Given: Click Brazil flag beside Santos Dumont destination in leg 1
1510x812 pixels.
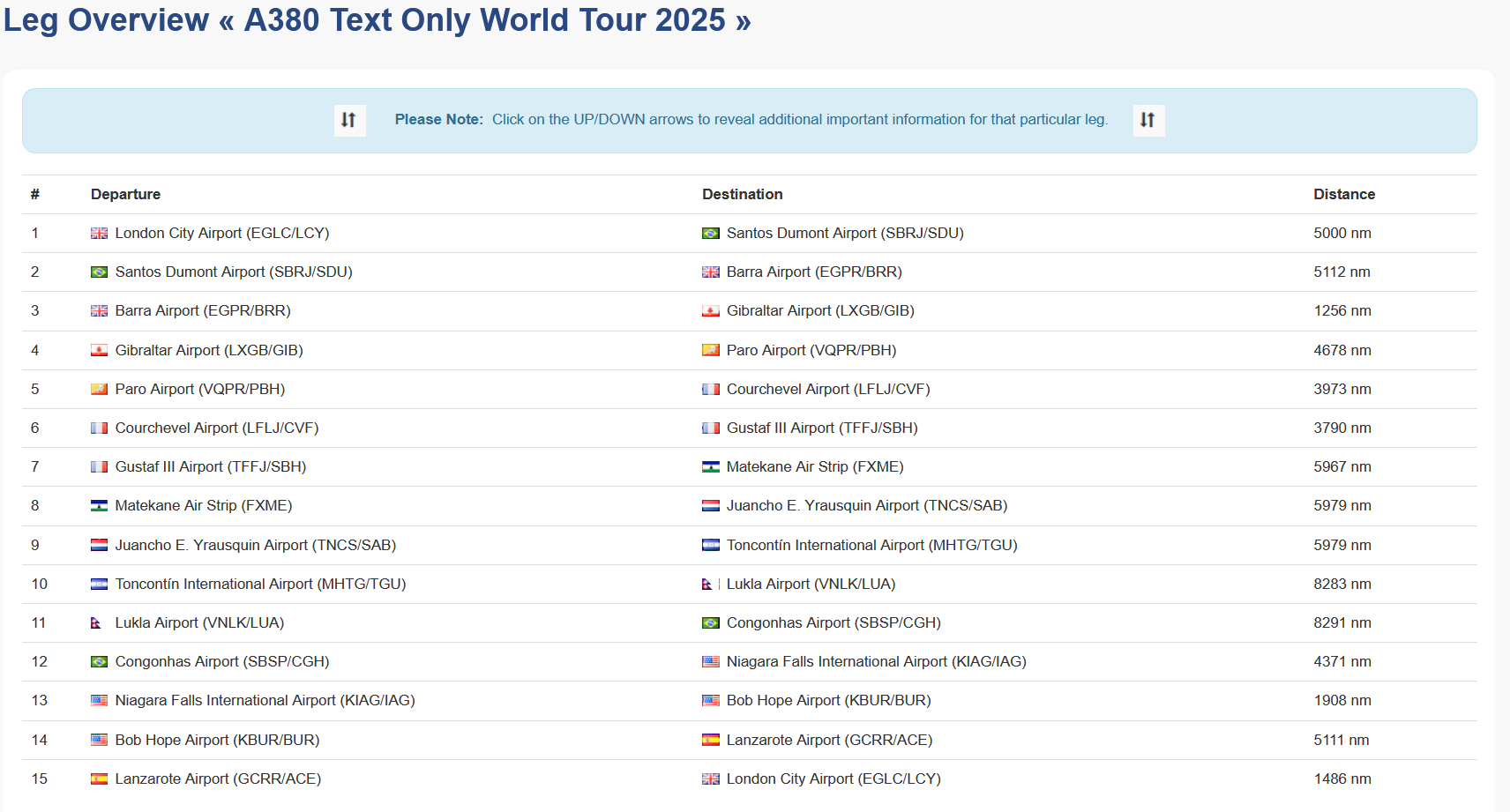Looking at the screenshot, I should (711, 234).
